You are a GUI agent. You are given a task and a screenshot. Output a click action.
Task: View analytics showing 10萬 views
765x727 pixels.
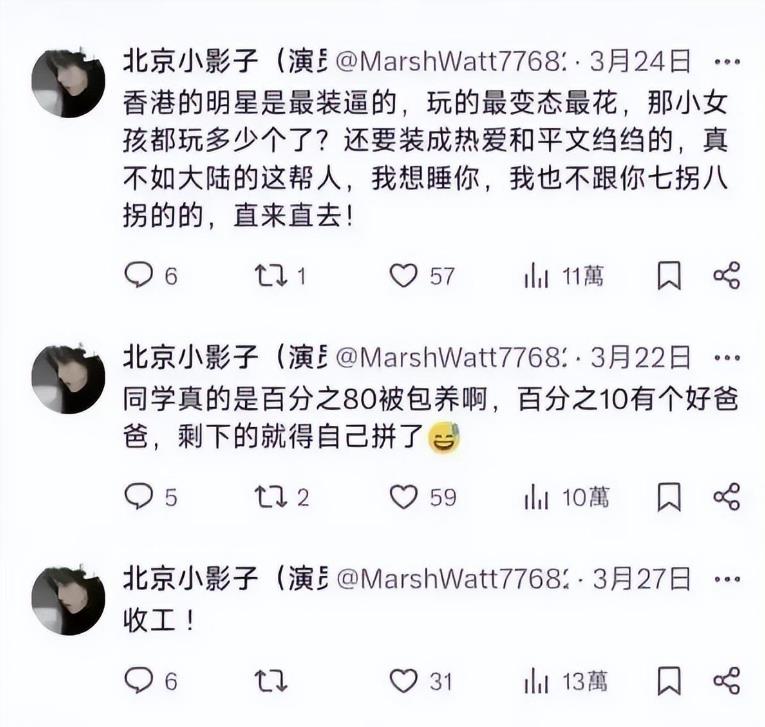click(x=566, y=497)
